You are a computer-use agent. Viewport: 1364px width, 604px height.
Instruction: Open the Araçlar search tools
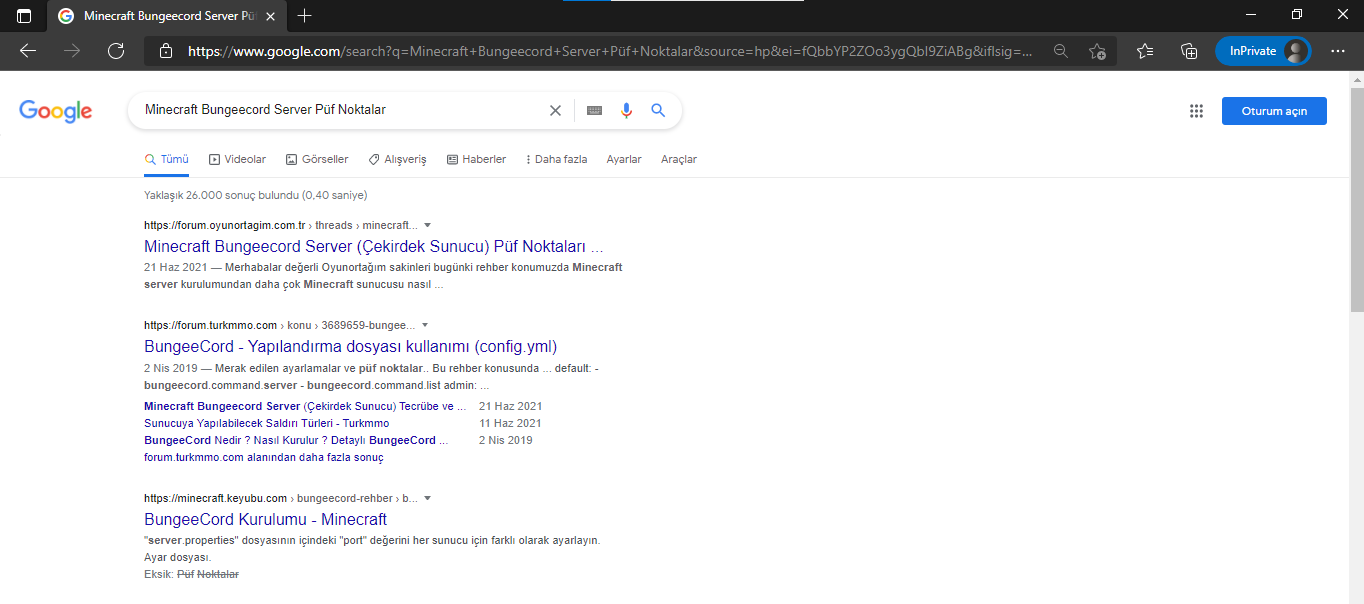point(679,159)
